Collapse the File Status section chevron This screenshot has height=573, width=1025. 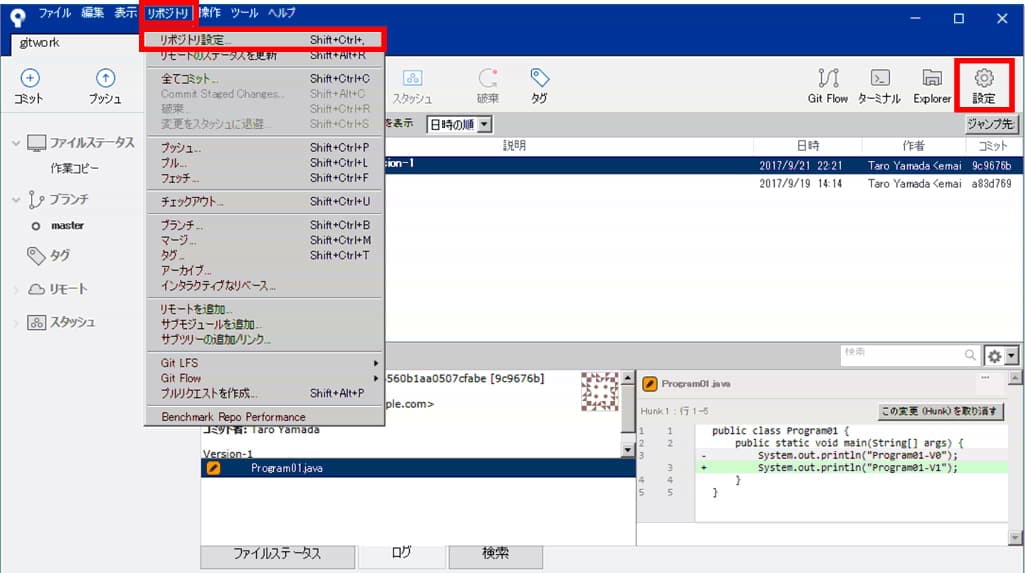pyautogui.click(x=16, y=143)
